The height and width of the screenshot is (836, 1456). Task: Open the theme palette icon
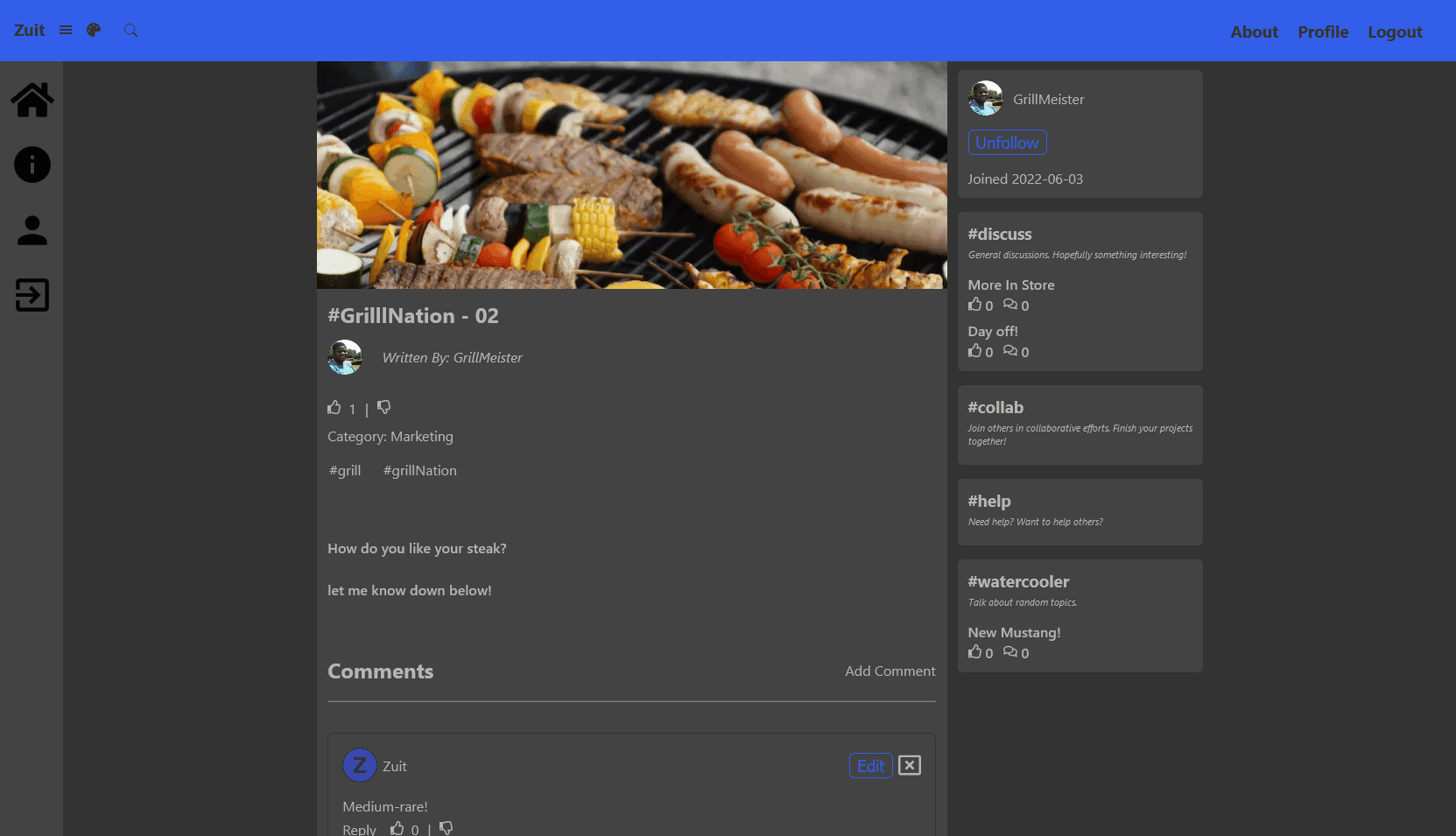[x=94, y=30]
